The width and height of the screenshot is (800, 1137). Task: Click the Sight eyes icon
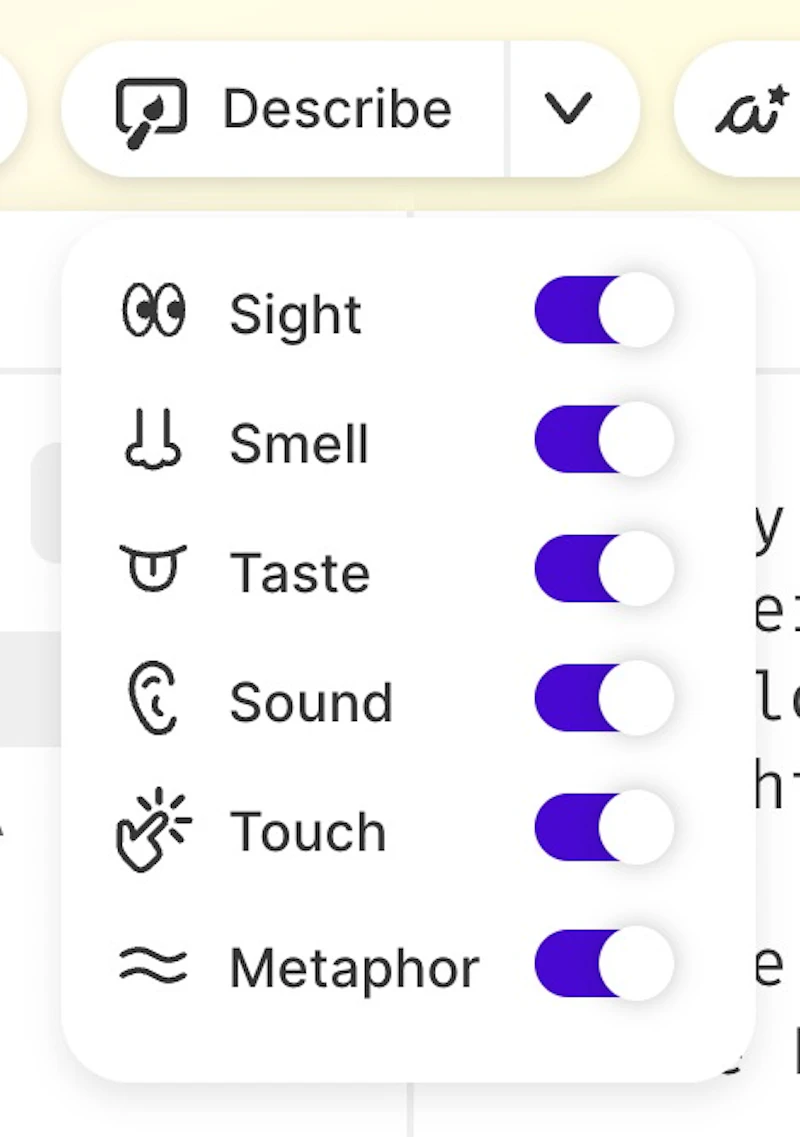[153, 312]
